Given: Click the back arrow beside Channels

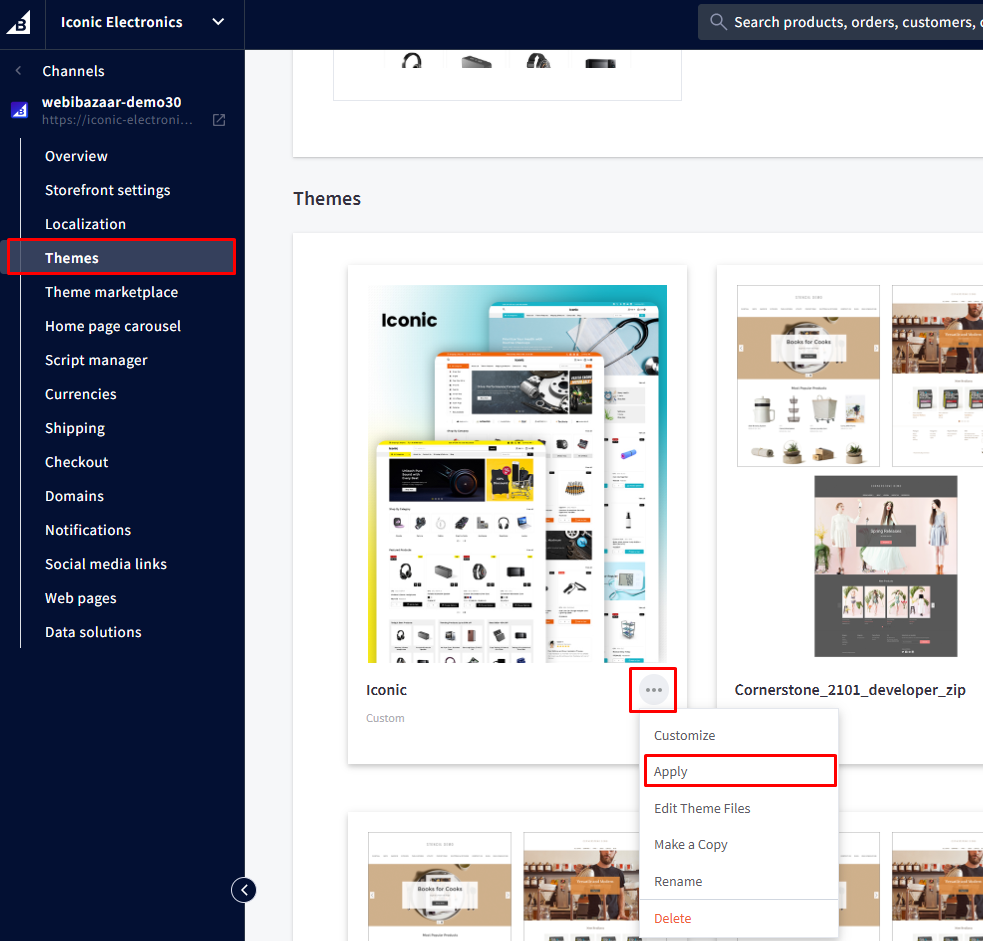Looking at the screenshot, I should coord(18,71).
